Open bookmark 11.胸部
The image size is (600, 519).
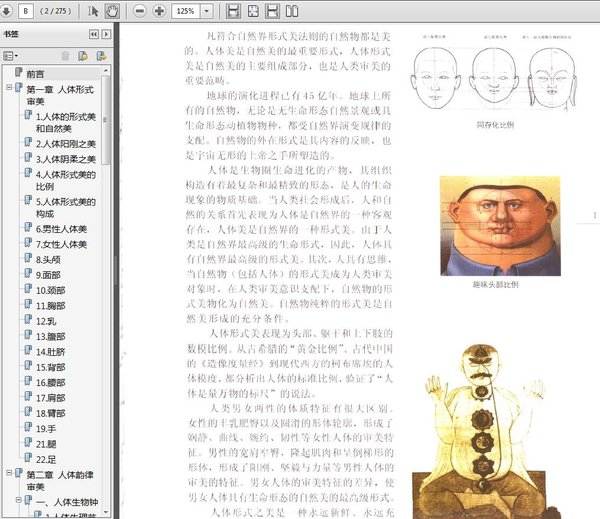[x=51, y=306]
